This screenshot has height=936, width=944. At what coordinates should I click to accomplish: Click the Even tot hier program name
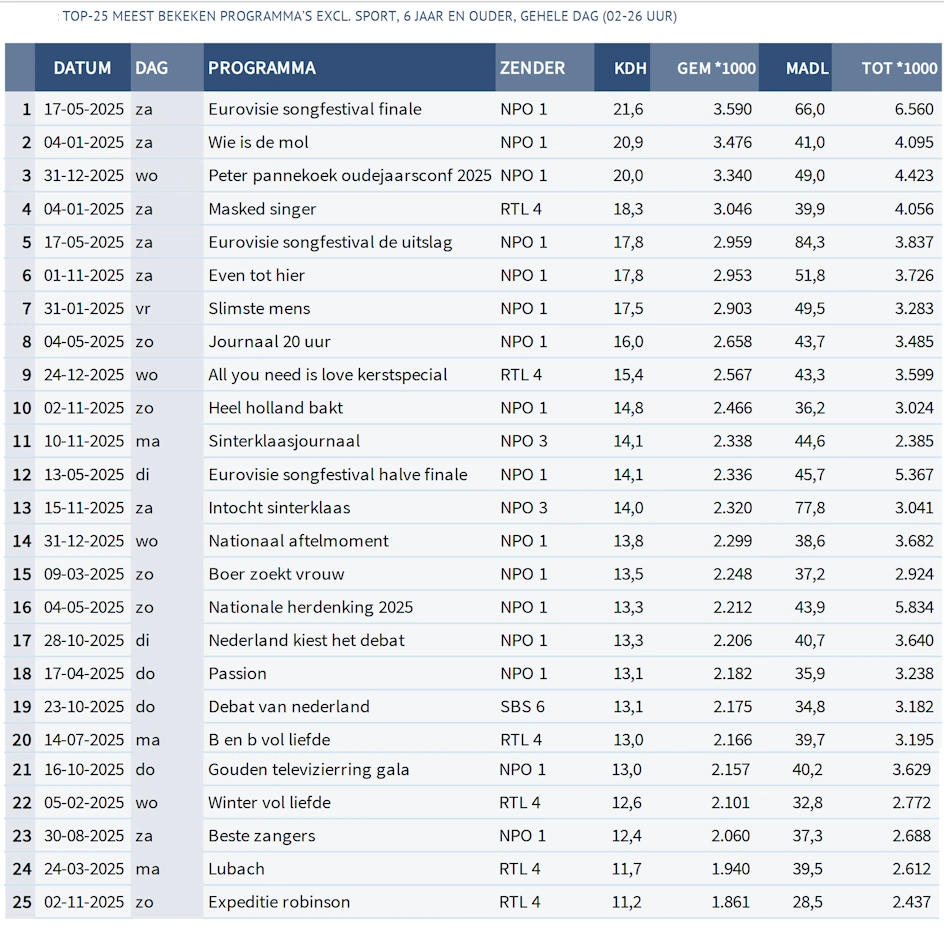[256, 275]
